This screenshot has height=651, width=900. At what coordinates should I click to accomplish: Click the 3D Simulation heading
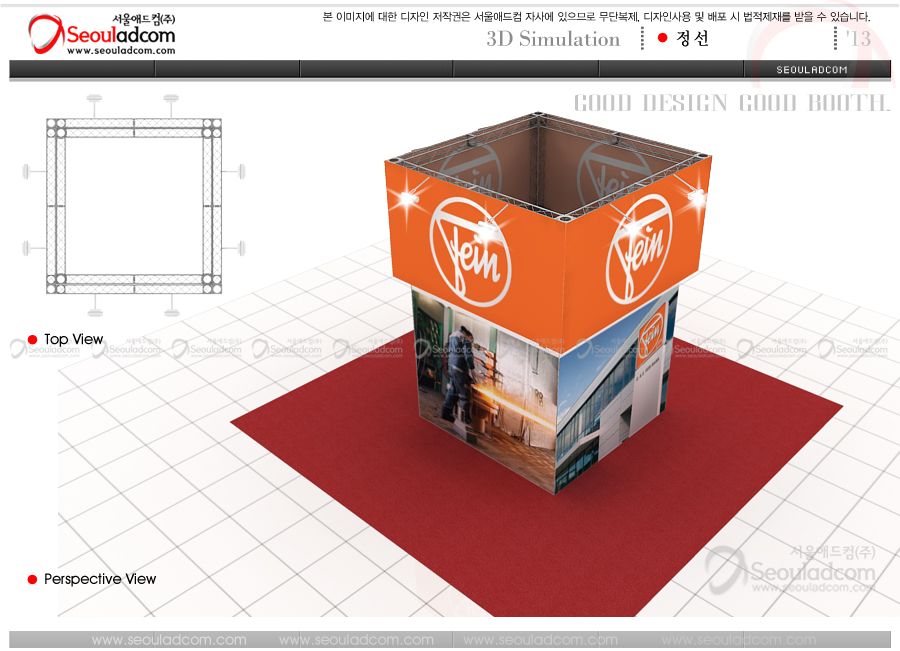point(553,39)
